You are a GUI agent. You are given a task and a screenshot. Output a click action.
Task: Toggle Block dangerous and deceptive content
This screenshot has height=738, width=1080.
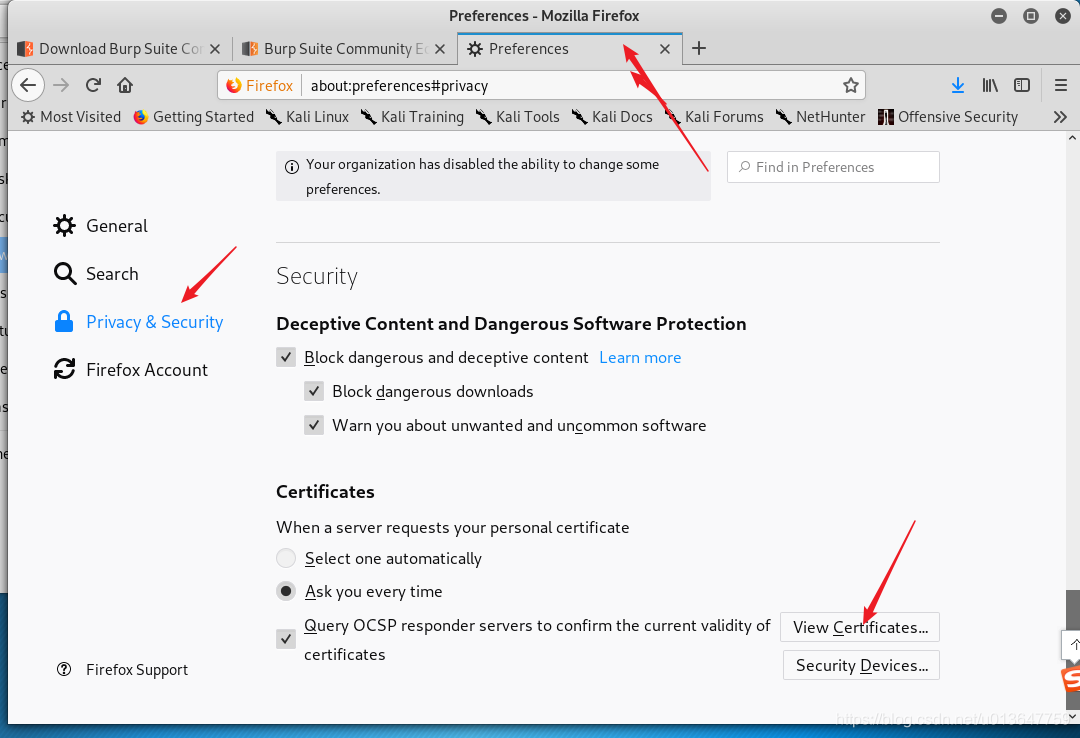(x=286, y=357)
